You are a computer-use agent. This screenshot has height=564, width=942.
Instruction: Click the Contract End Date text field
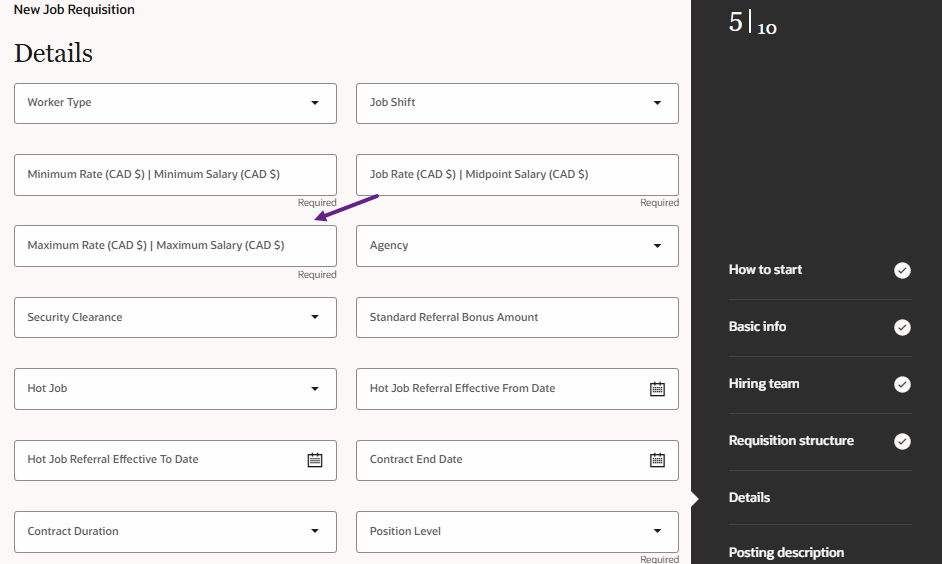coord(517,460)
